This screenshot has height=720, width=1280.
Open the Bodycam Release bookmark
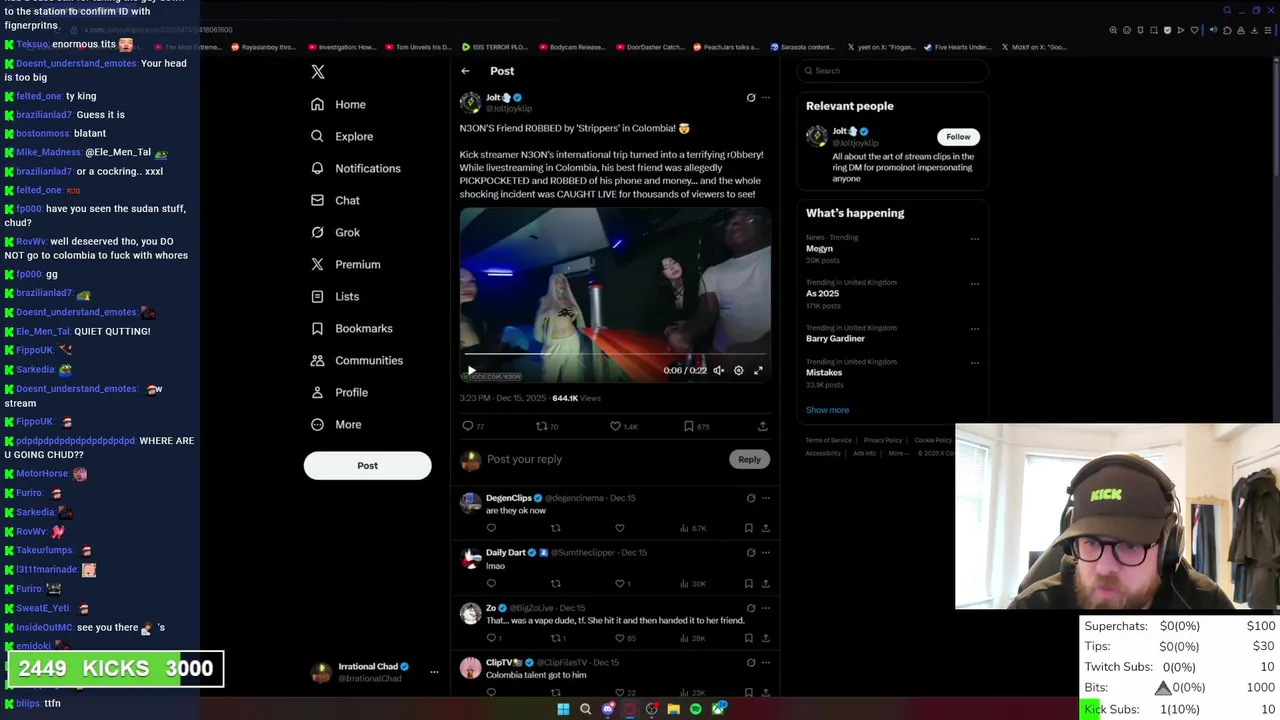pyautogui.click(x=571, y=47)
